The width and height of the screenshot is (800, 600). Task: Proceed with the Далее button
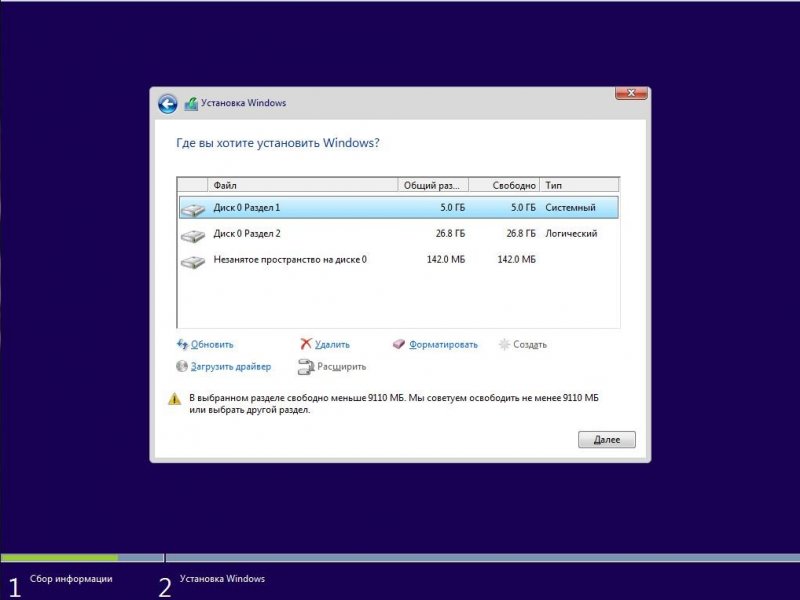[607, 439]
